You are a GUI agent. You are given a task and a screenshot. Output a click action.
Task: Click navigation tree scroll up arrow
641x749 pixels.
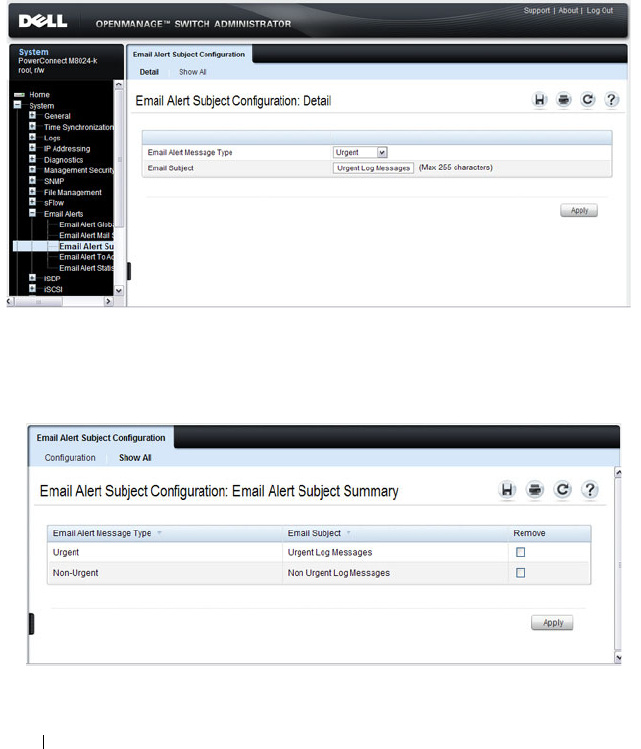tap(119, 85)
